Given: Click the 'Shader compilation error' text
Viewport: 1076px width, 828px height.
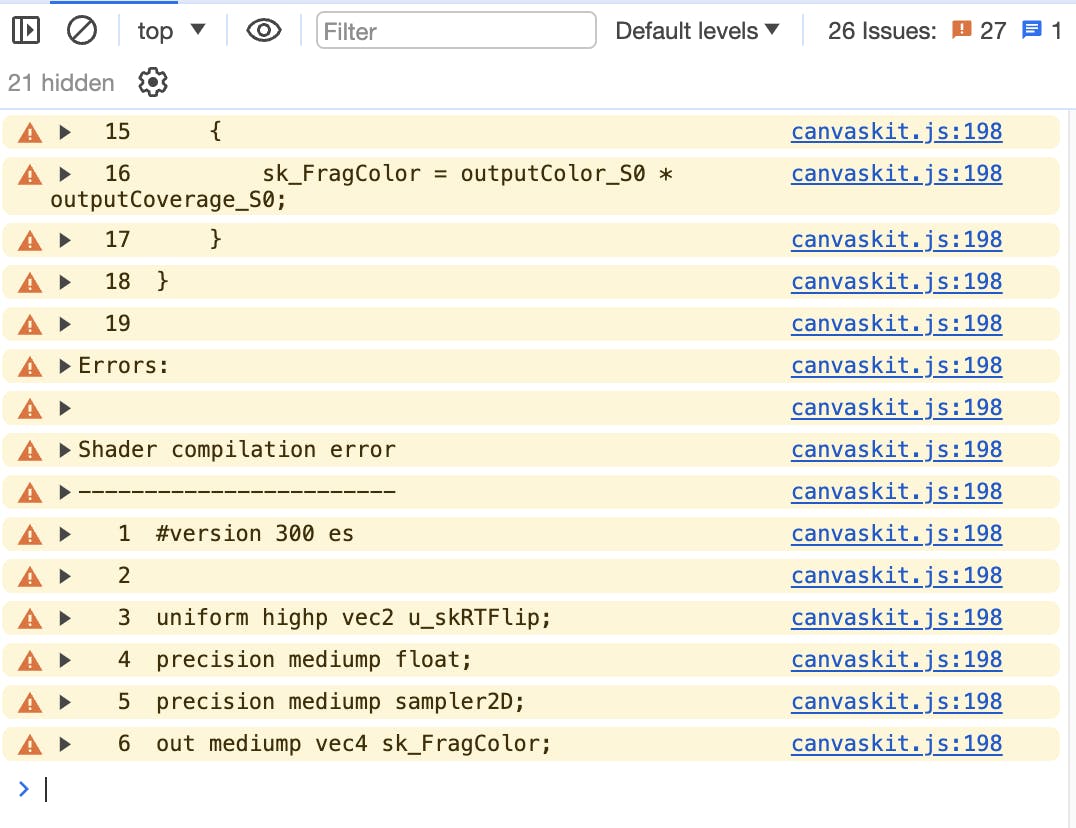Looking at the screenshot, I should [x=237, y=450].
